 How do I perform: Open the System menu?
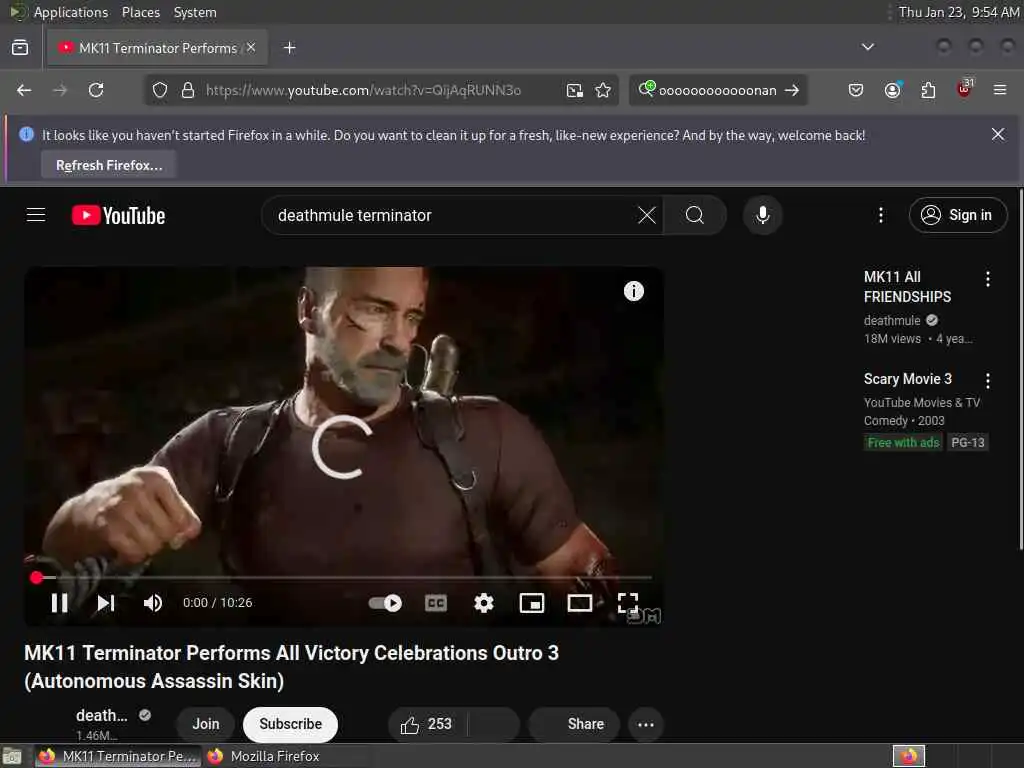[x=195, y=12]
